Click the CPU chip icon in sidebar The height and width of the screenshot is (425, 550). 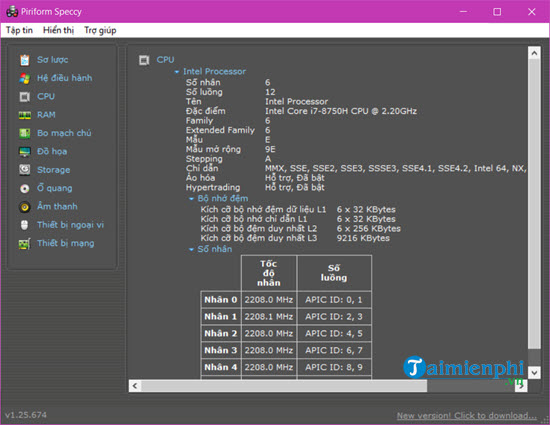[25, 96]
